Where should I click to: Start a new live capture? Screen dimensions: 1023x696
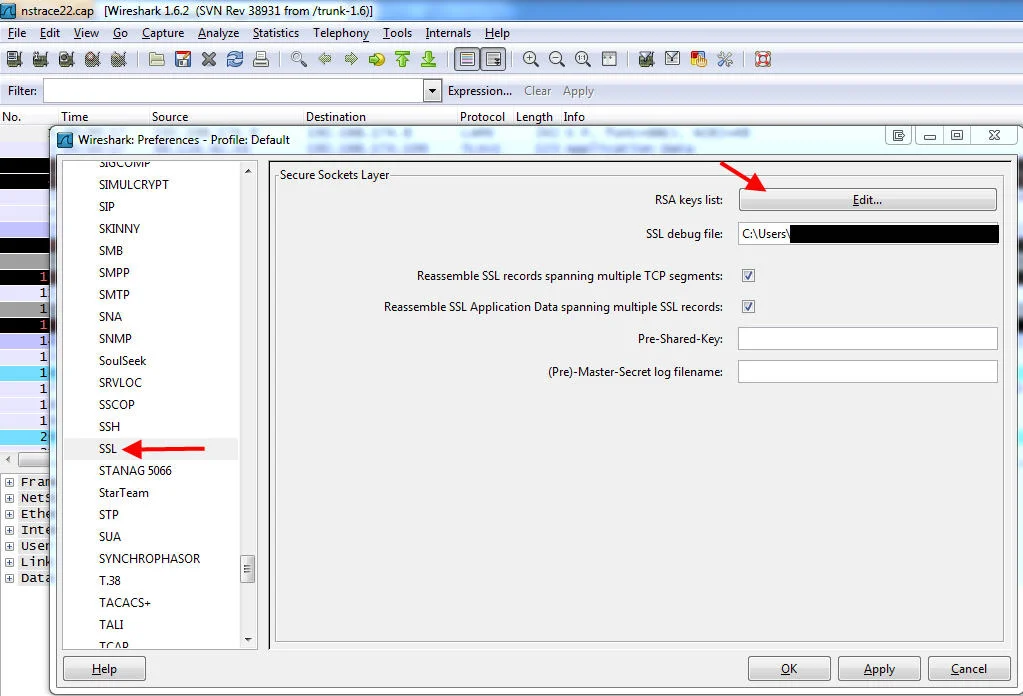pyautogui.click(x=66, y=59)
